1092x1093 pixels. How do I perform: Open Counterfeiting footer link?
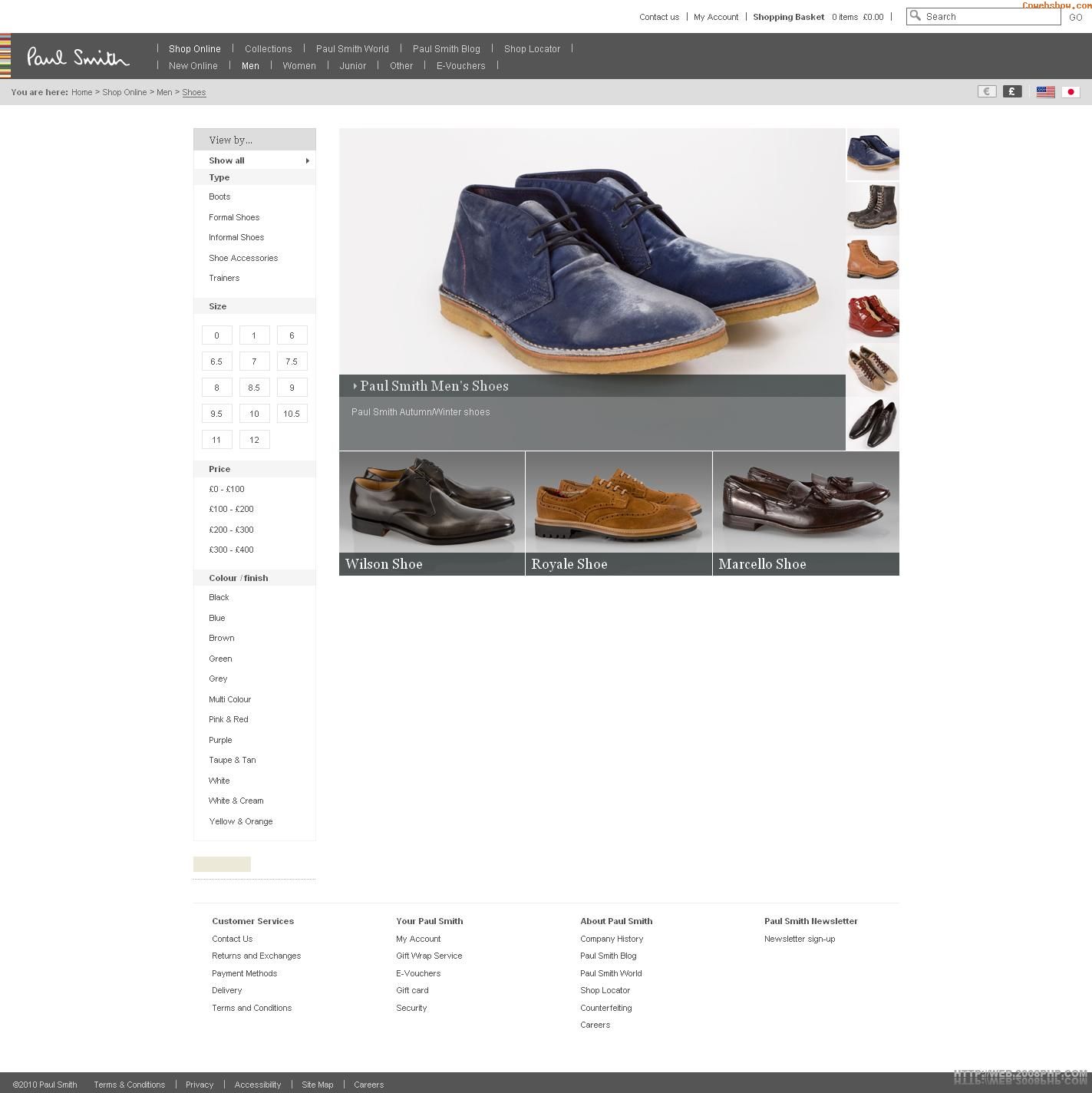(x=606, y=1008)
